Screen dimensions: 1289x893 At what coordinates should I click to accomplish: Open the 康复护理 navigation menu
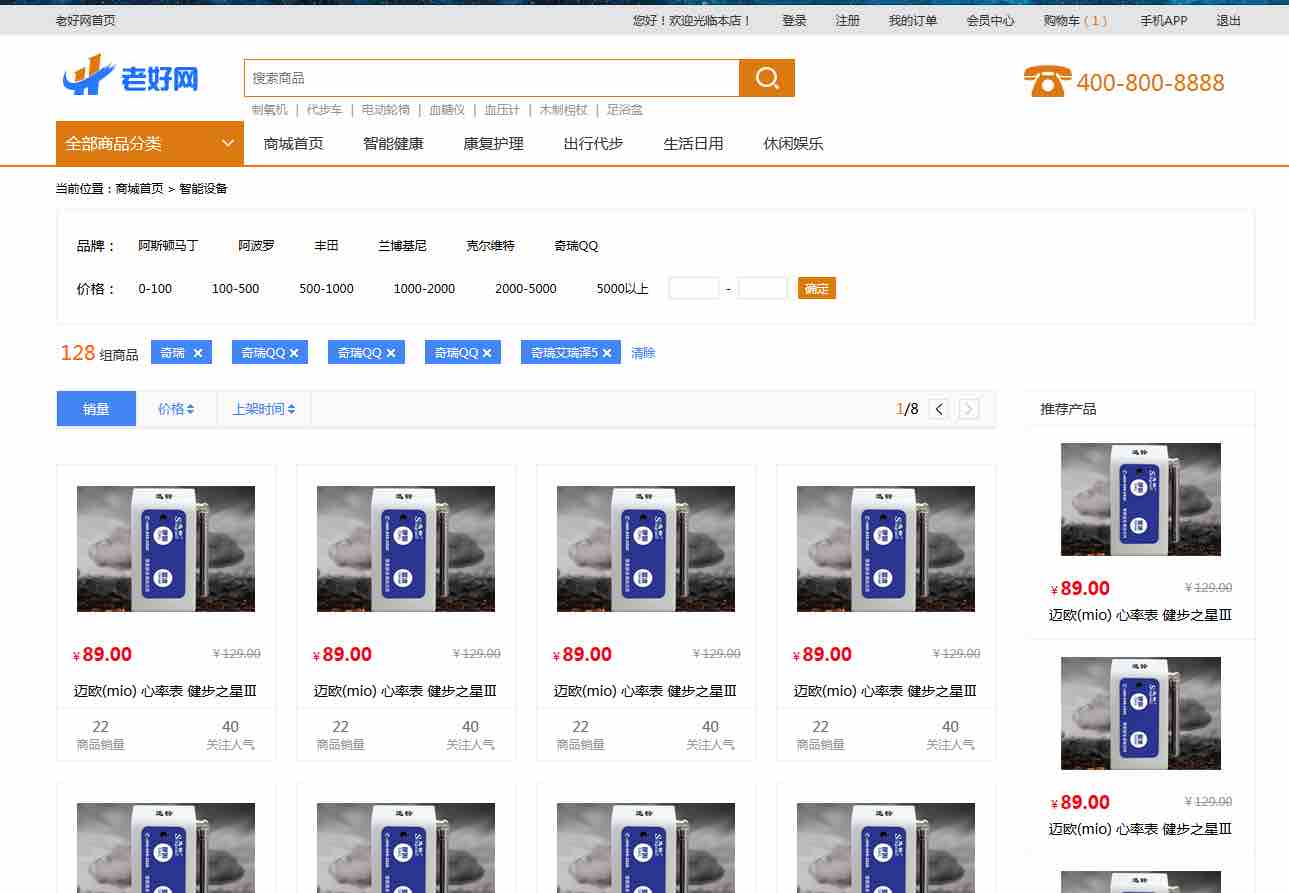[x=493, y=143]
